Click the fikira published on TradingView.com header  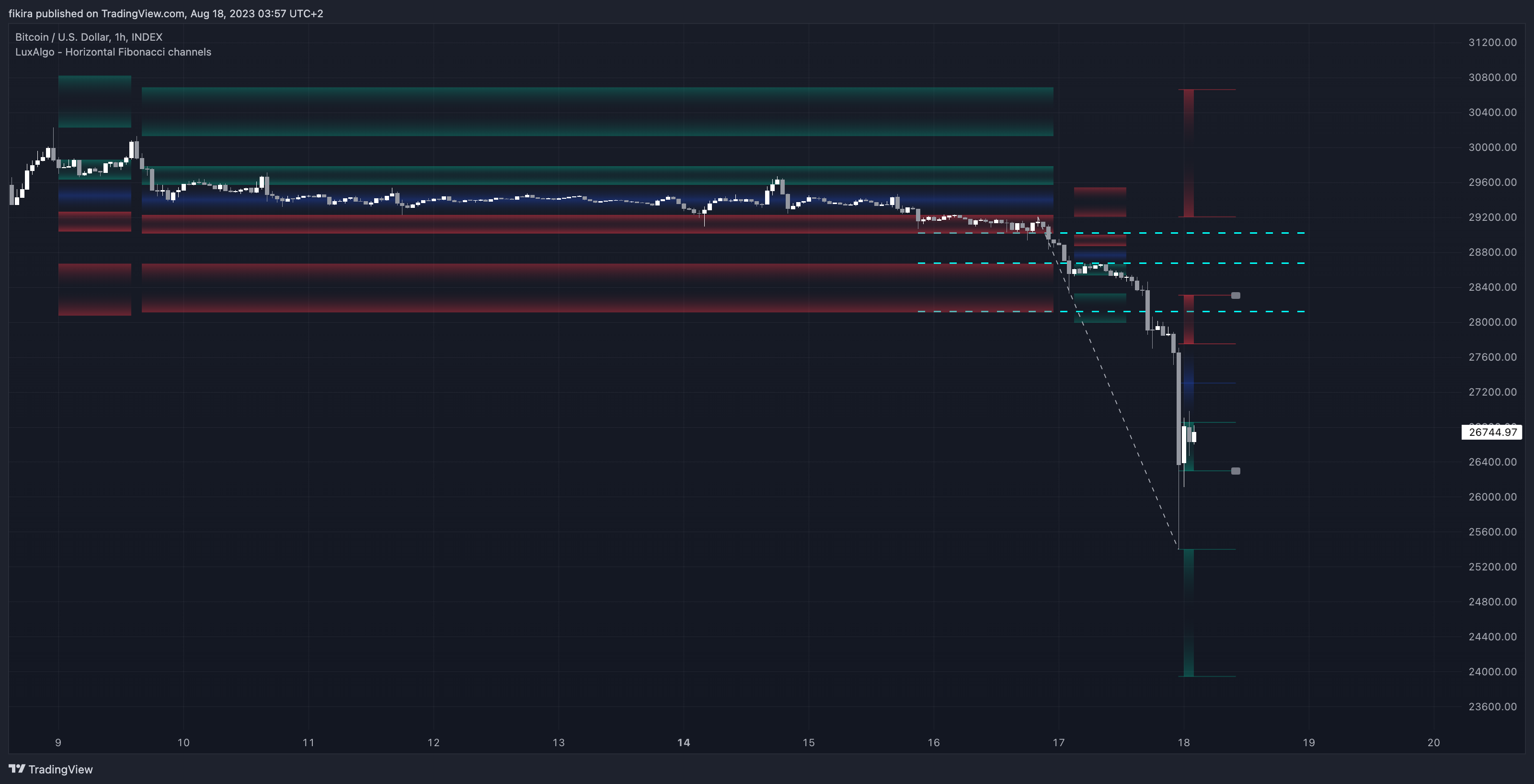point(166,13)
